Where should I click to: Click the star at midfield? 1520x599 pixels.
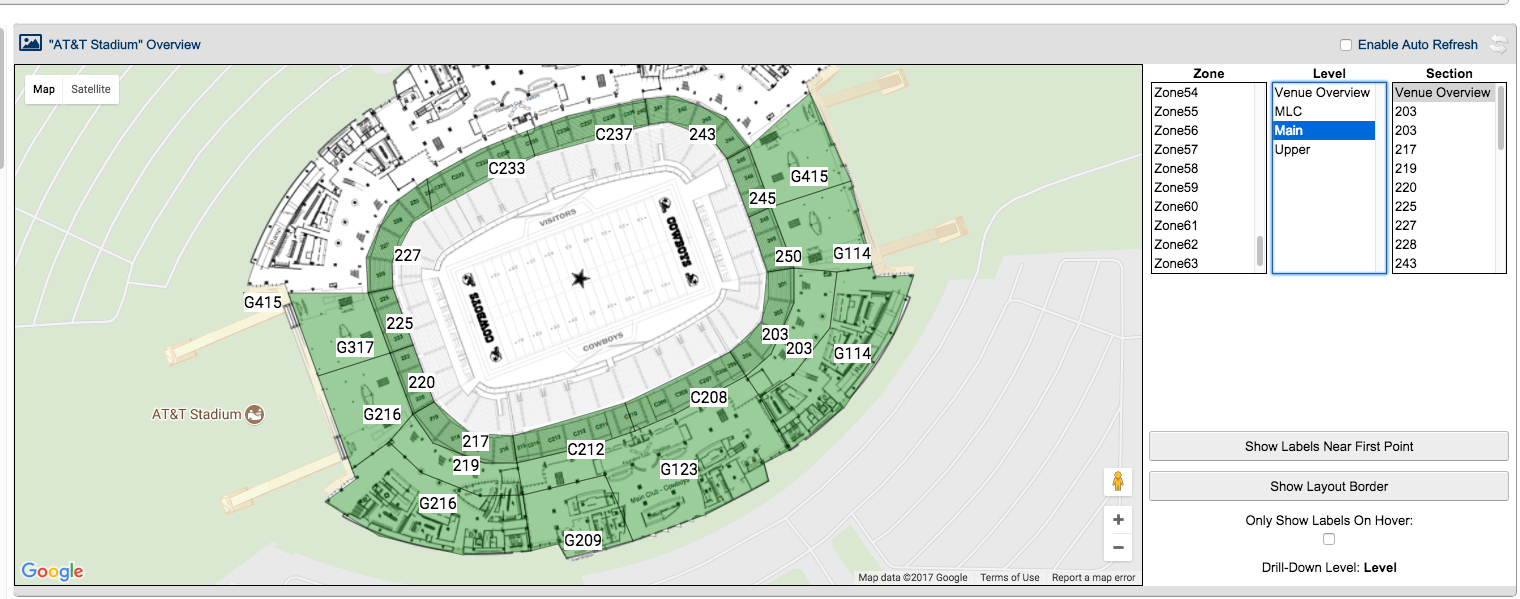578,279
